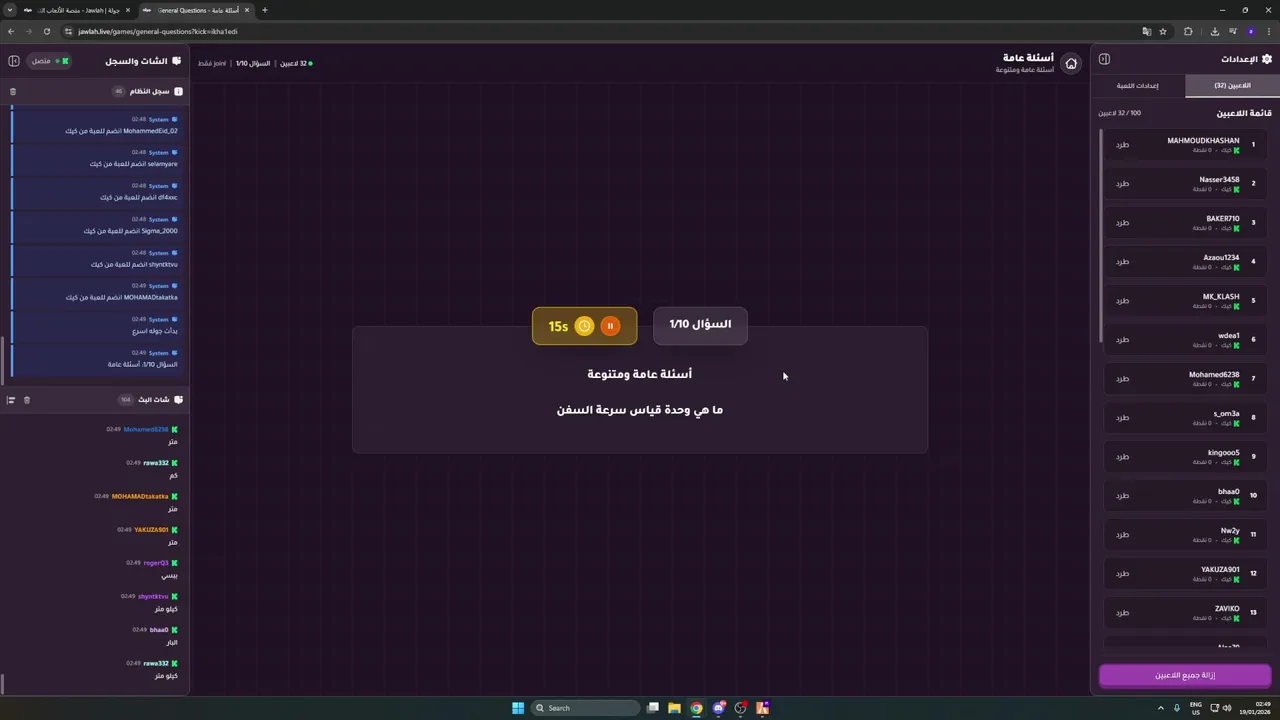Open the translate page icon
This screenshot has height=720, width=1280.
coord(1146,31)
